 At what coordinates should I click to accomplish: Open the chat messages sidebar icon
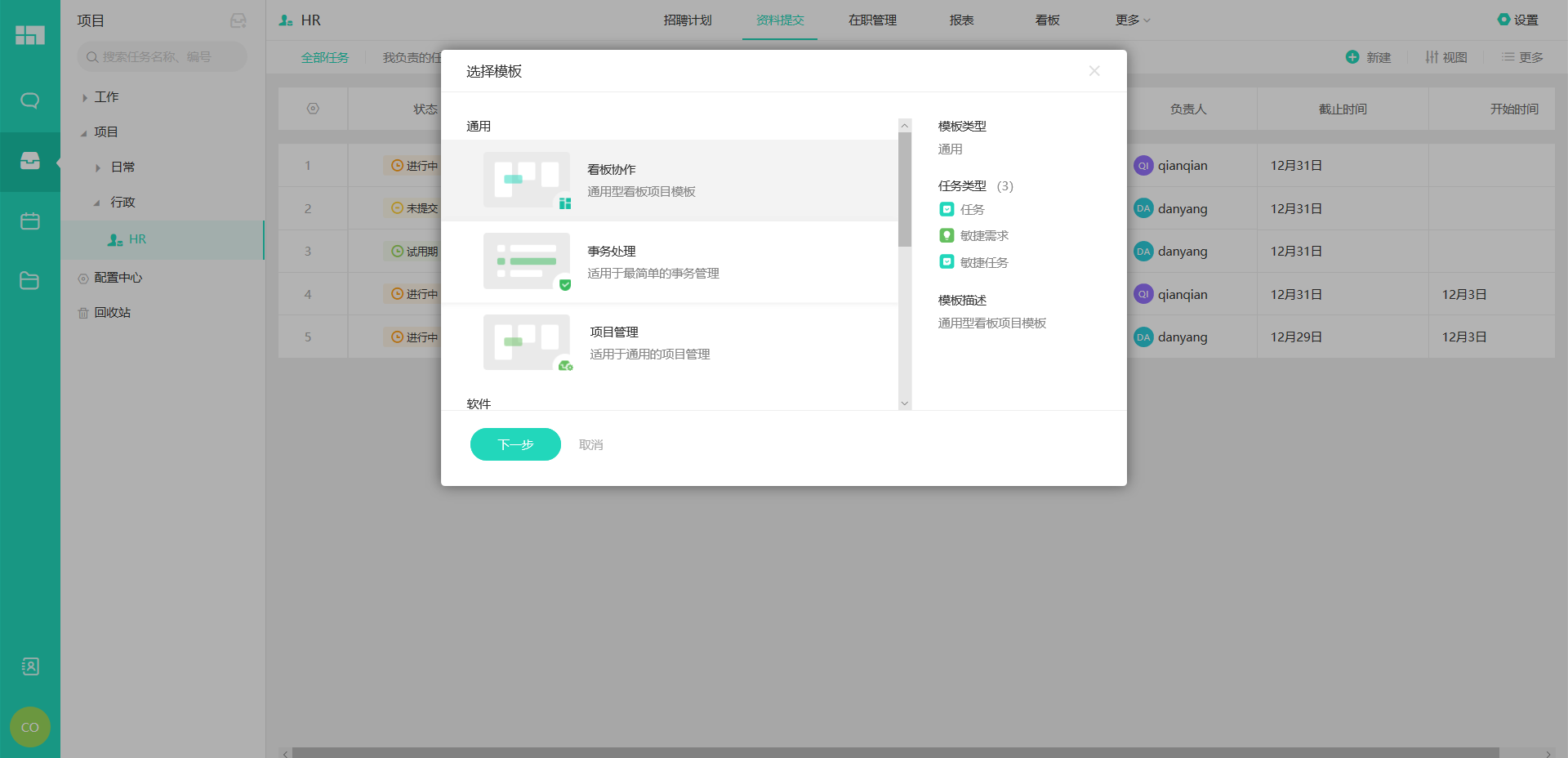click(29, 100)
